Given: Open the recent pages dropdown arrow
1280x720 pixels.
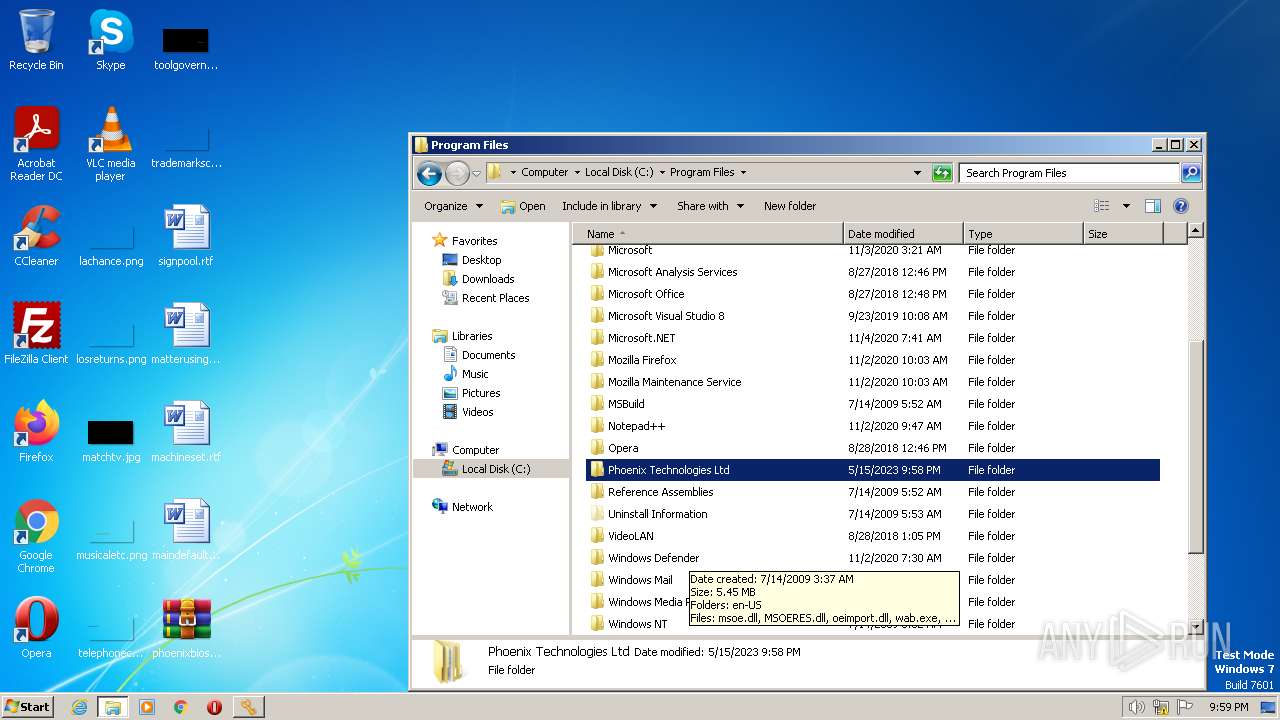Looking at the screenshot, I should [x=477, y=173].
